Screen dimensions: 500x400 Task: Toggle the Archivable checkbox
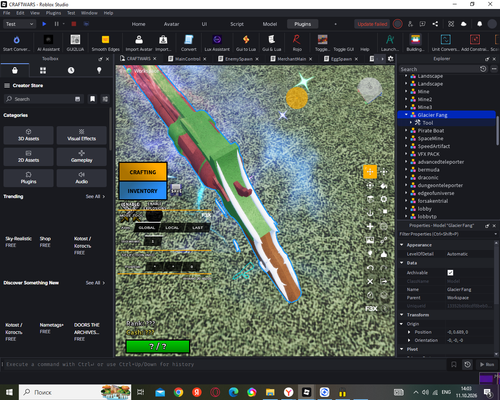pyautogui.click(x=450, y=273)
